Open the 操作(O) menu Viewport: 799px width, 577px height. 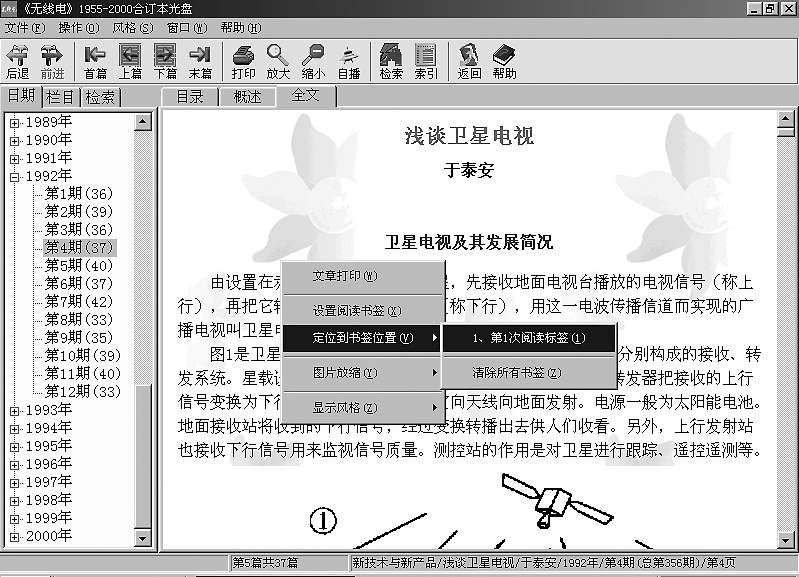[x=79, y=28]
